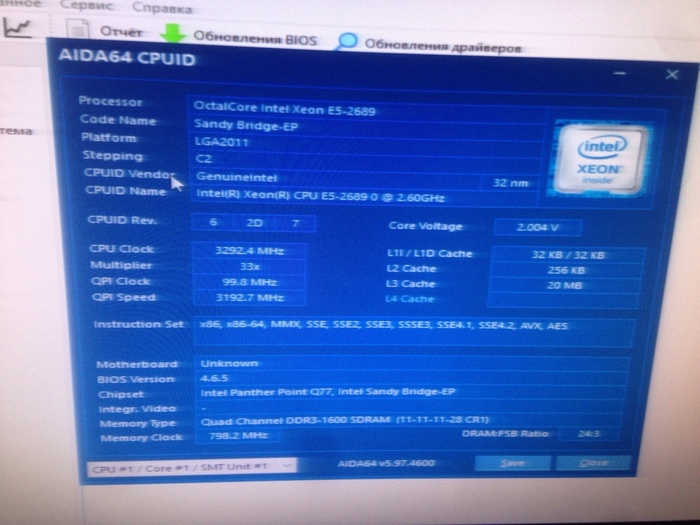Click the 20 MB L3 Cache value
Screen dimensions: 700x525
565,285
